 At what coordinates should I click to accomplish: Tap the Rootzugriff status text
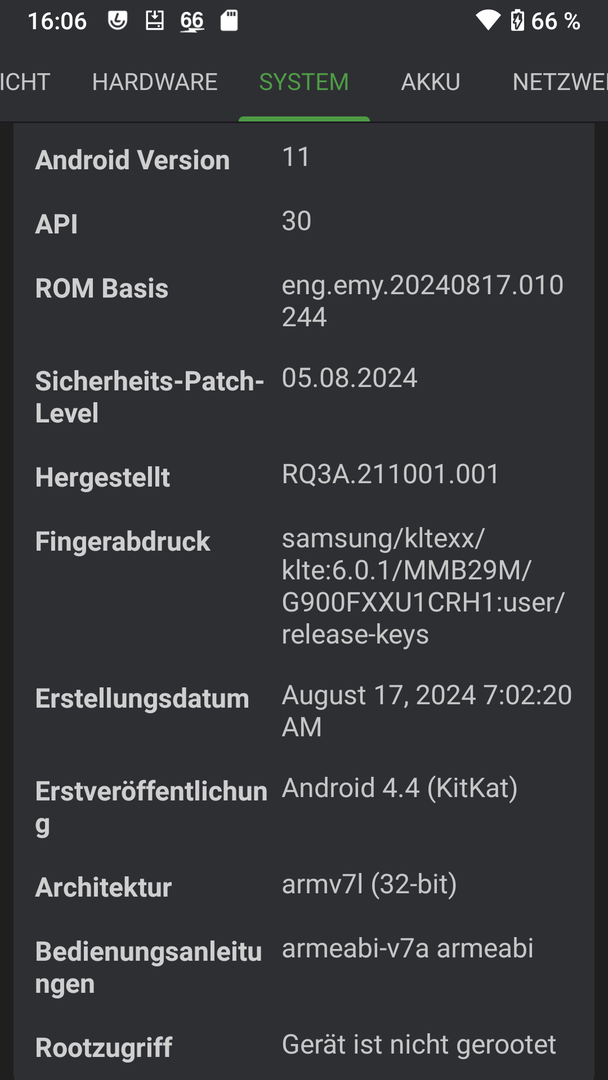[418, 1045]
